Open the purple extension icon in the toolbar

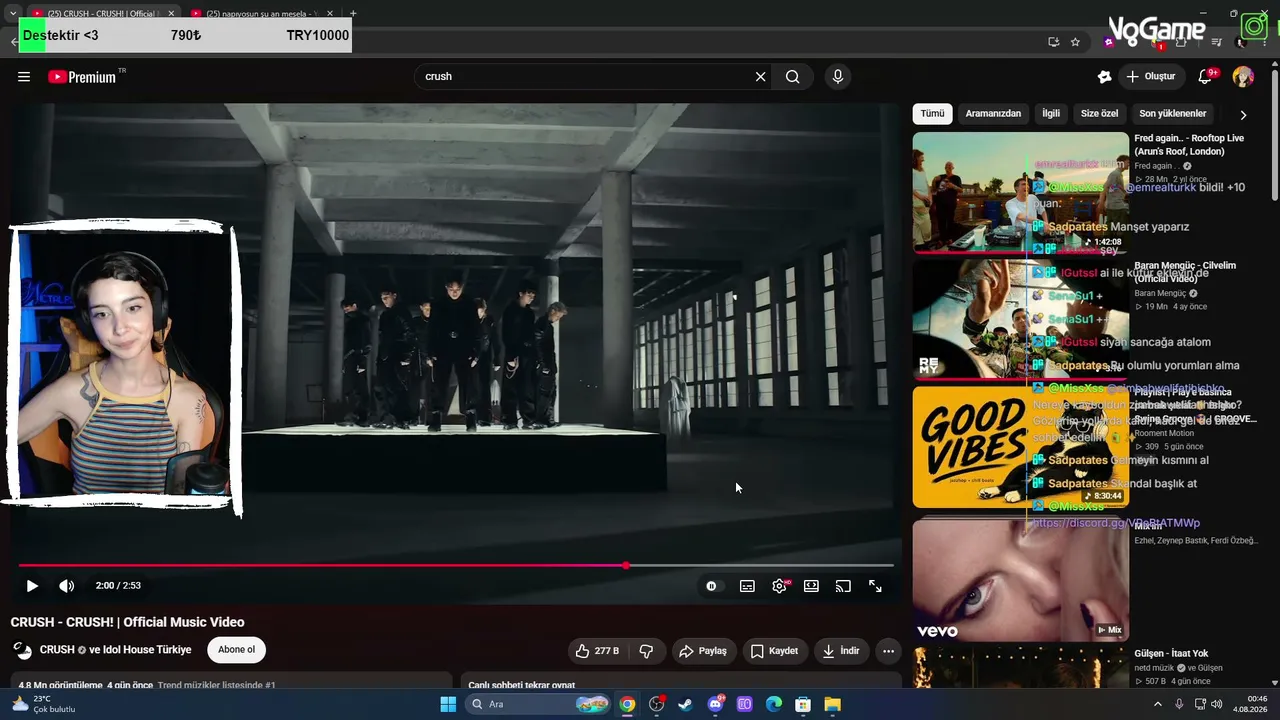(1109, 42)
